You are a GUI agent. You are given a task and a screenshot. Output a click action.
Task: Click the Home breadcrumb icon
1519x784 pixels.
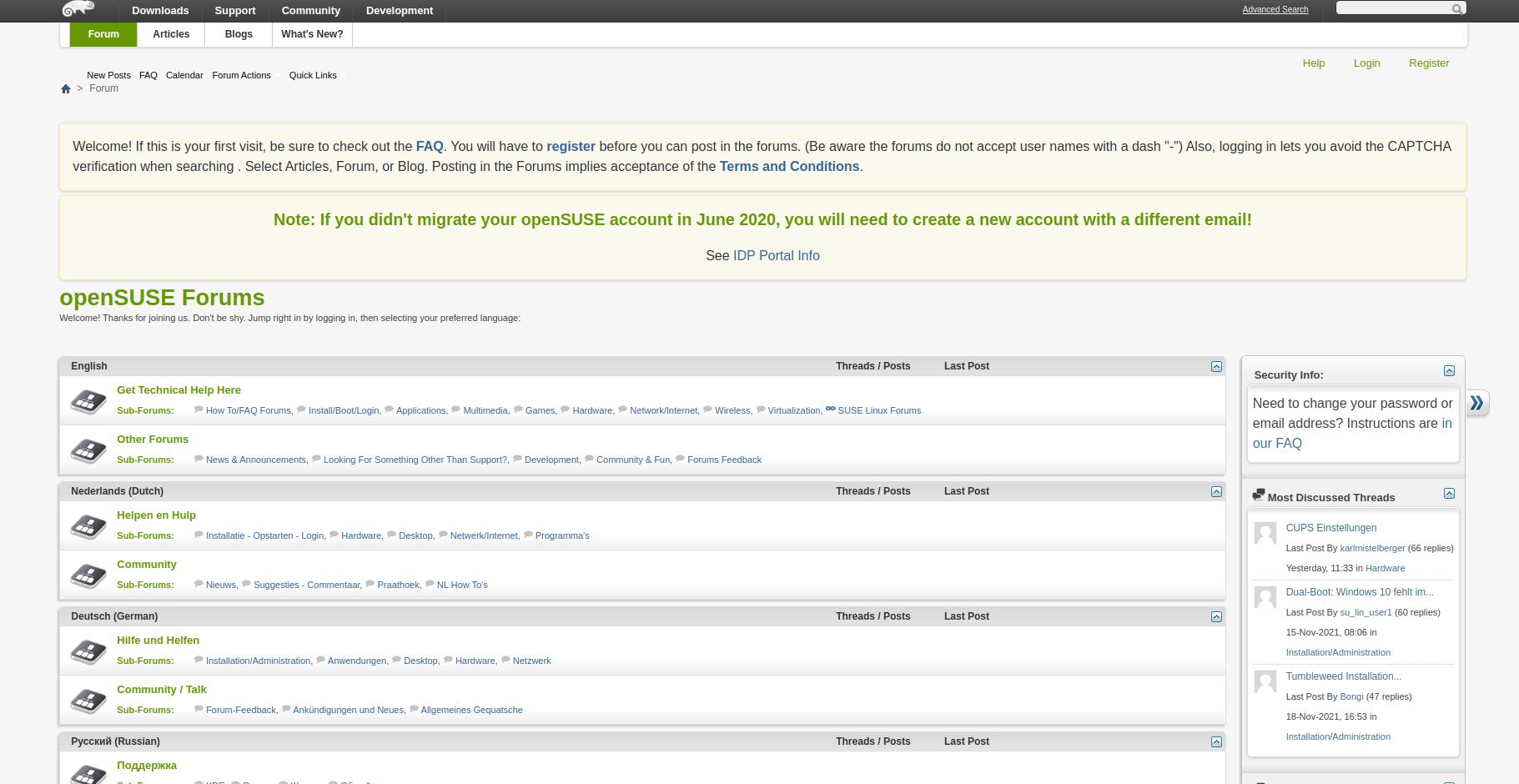[x=65, y=88]
